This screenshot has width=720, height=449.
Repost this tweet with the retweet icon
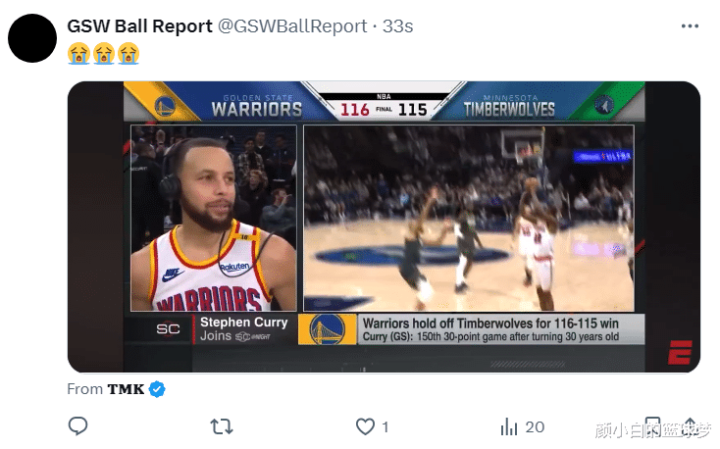point(221,427)
